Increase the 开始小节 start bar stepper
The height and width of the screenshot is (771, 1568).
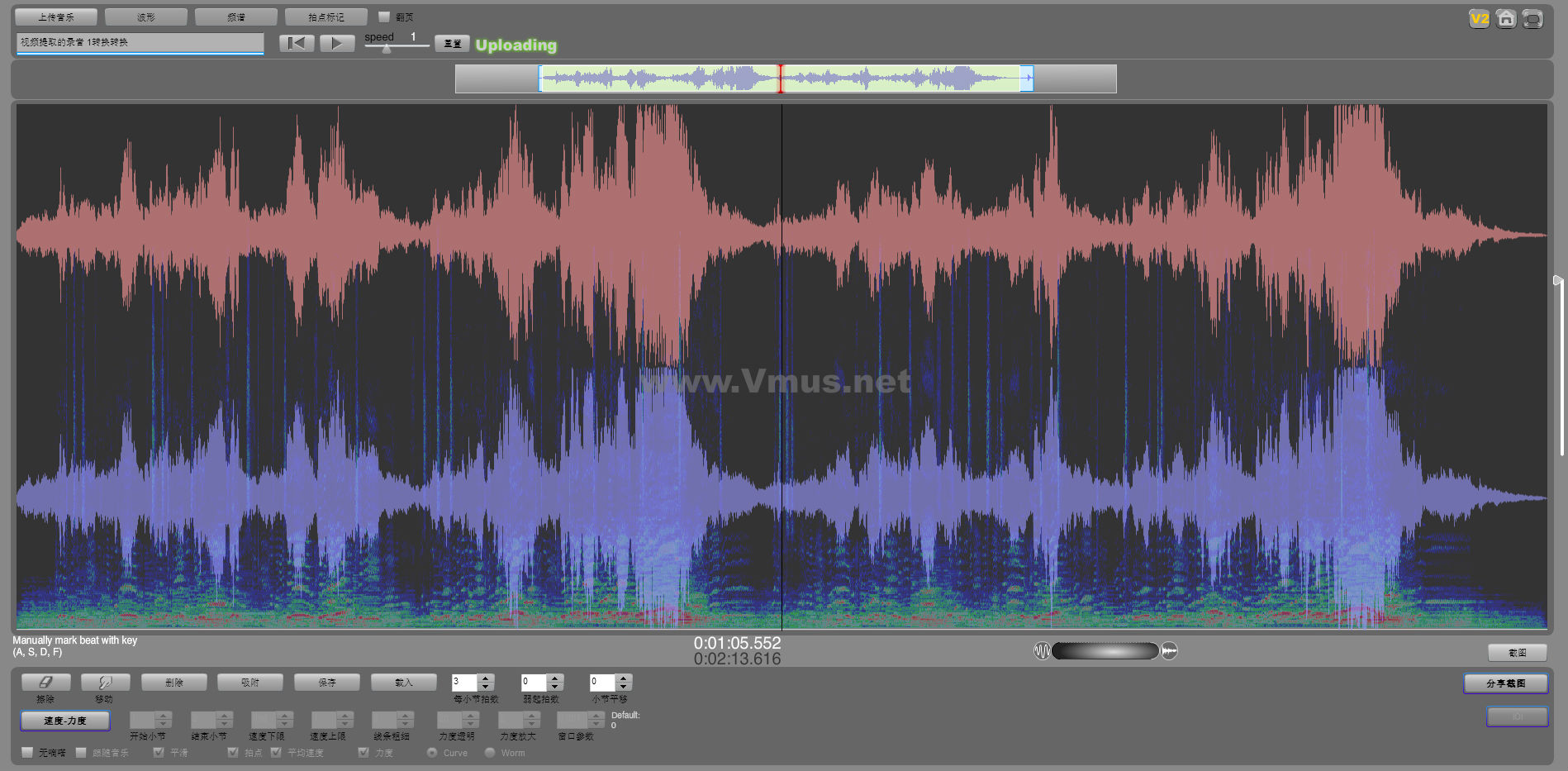[x=164, y=716]
